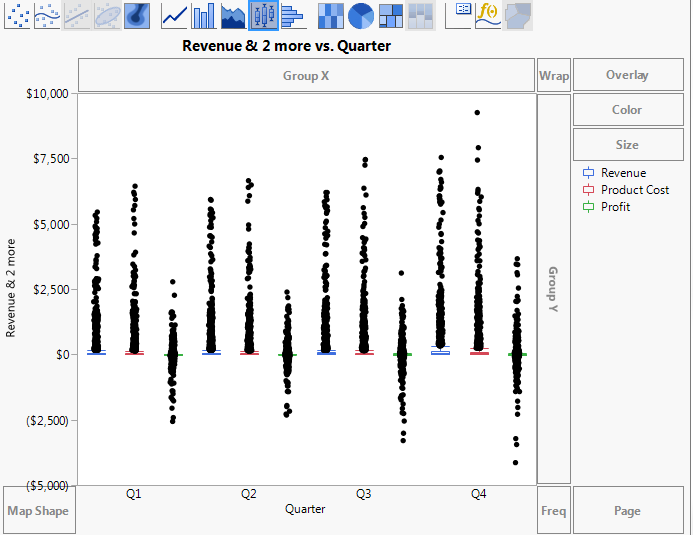Click the Size drop zone
The height and width of the screenshot is (535, 693).
(627, 145)
